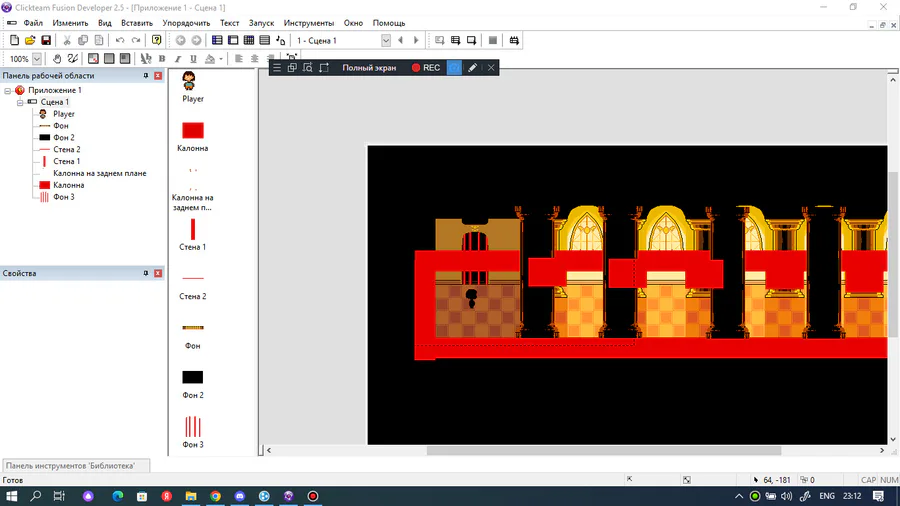This screenshot has height=506, width=900.
Task: Go to previous frame arrow
Action: (x=401, y=40)
